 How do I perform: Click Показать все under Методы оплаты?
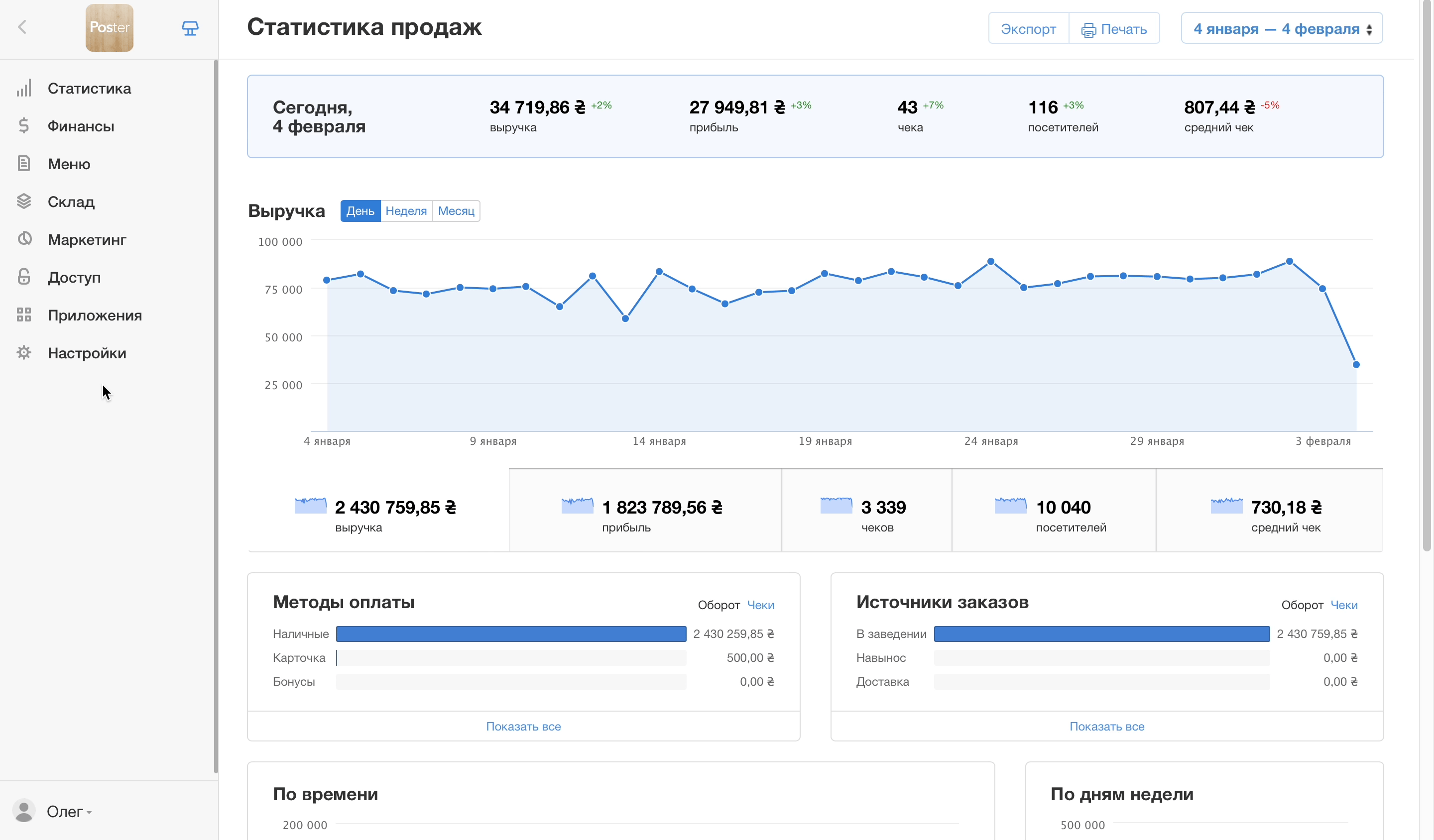pos(523,726)
